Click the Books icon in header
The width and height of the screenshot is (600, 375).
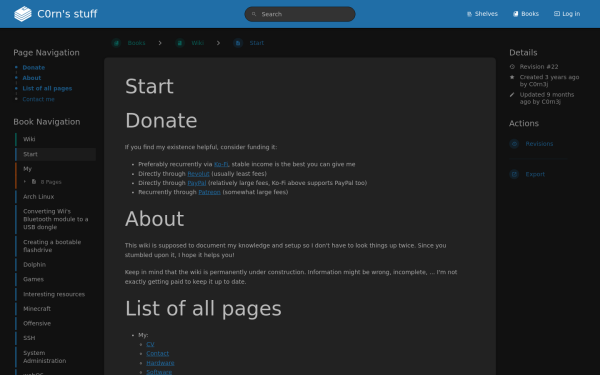[x=515, y=14]
